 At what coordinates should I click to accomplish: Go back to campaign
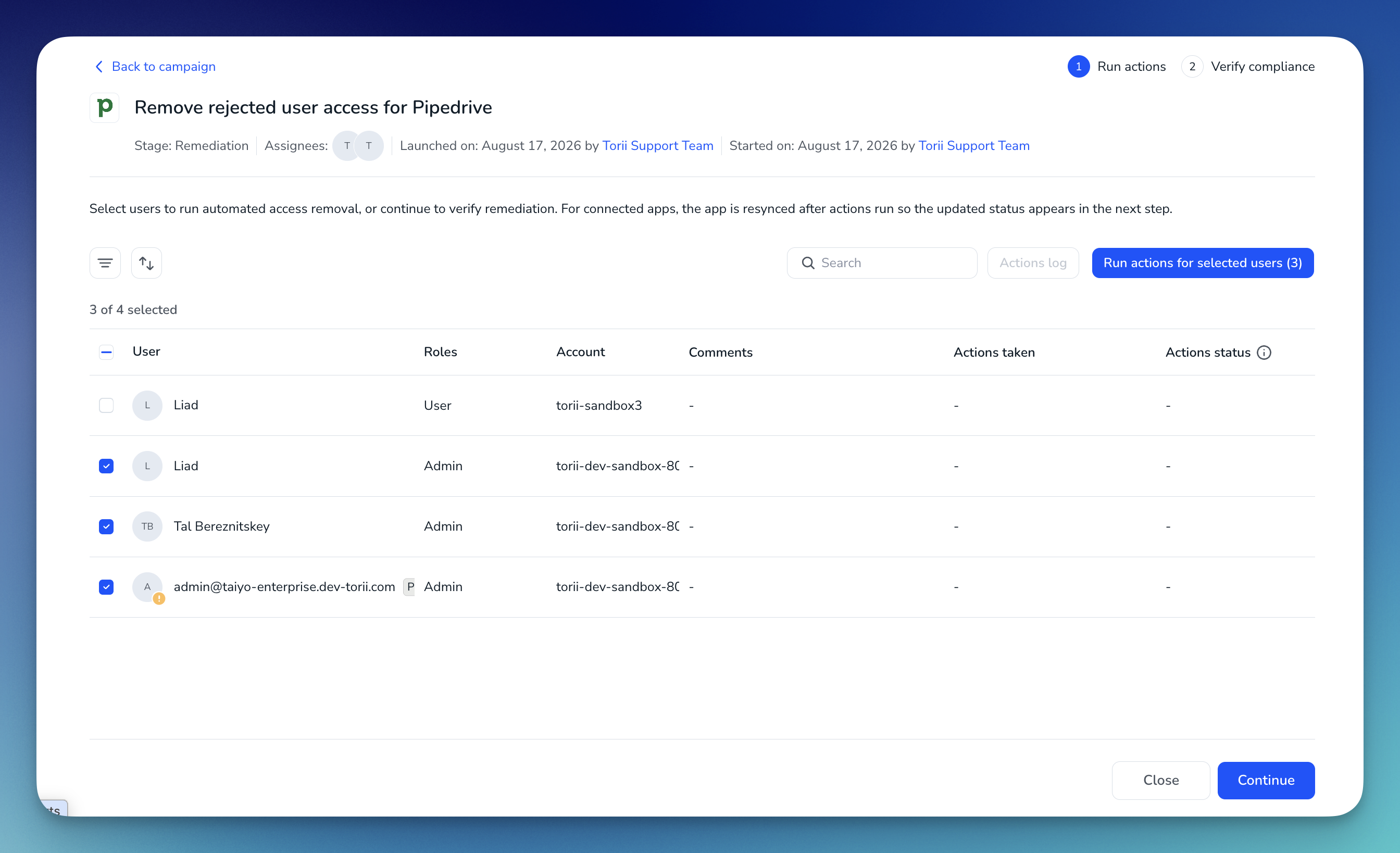coord(155,67)
